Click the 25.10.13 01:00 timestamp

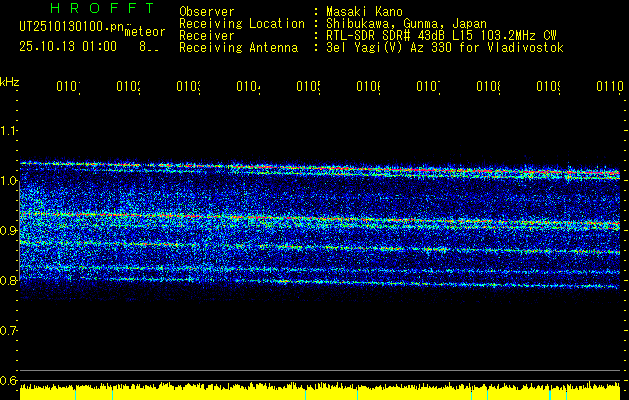(x=68, y=46)
